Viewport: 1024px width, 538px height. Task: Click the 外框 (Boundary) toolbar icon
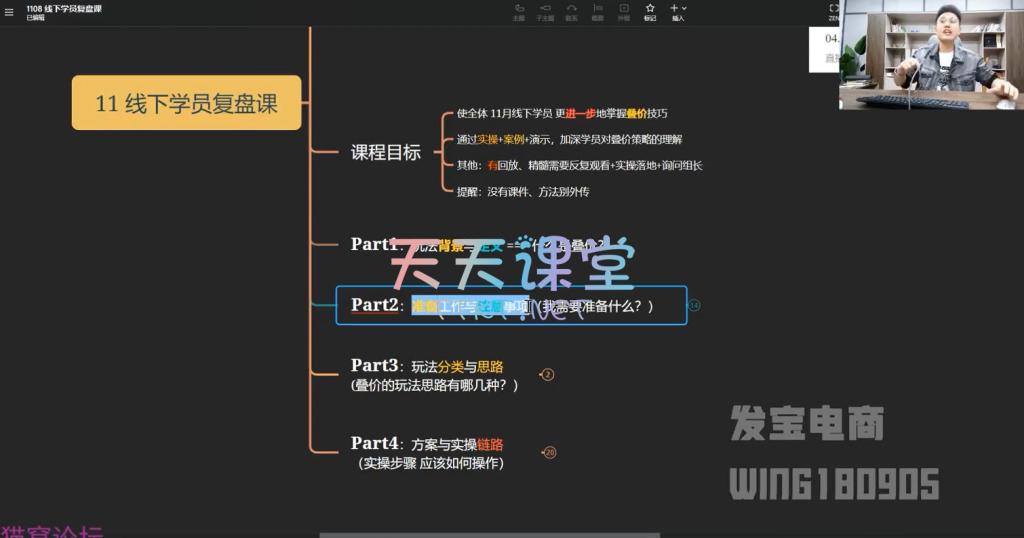tap(624, 11)
